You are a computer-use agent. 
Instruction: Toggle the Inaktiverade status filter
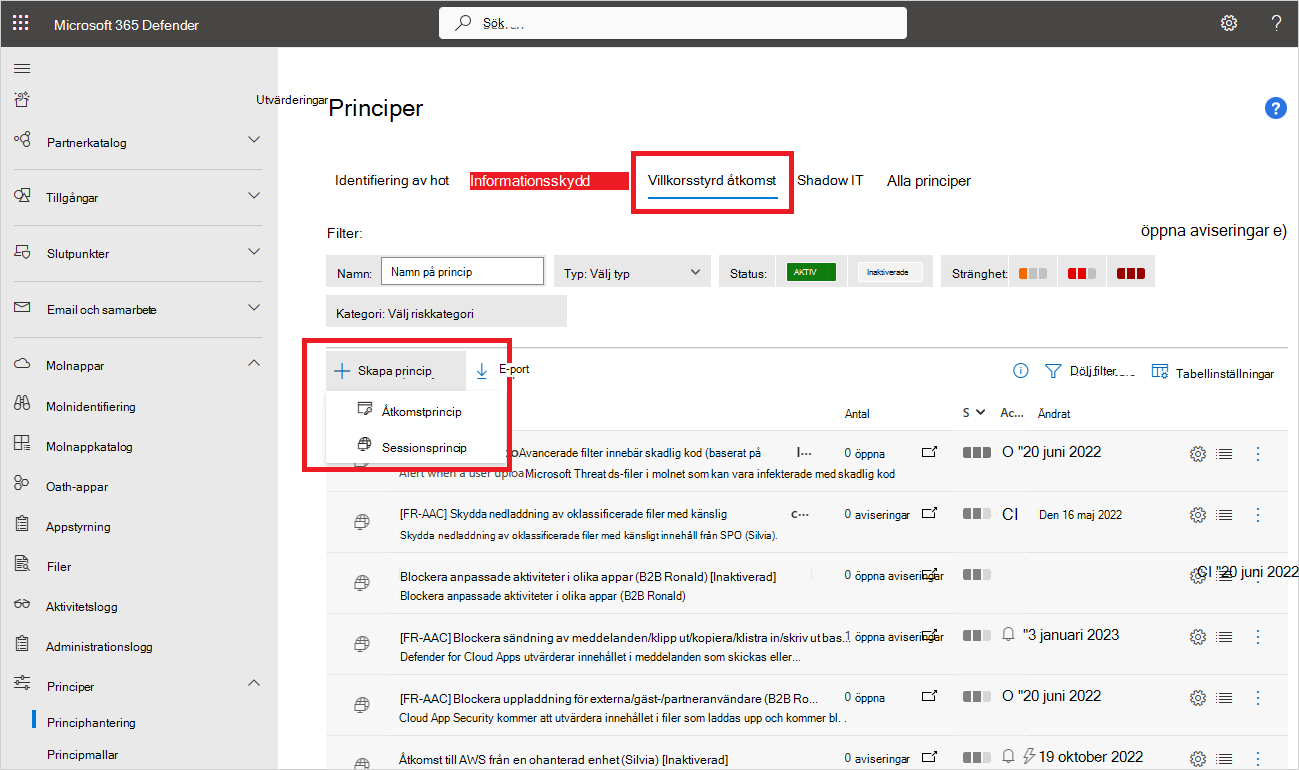click(888, 272)
